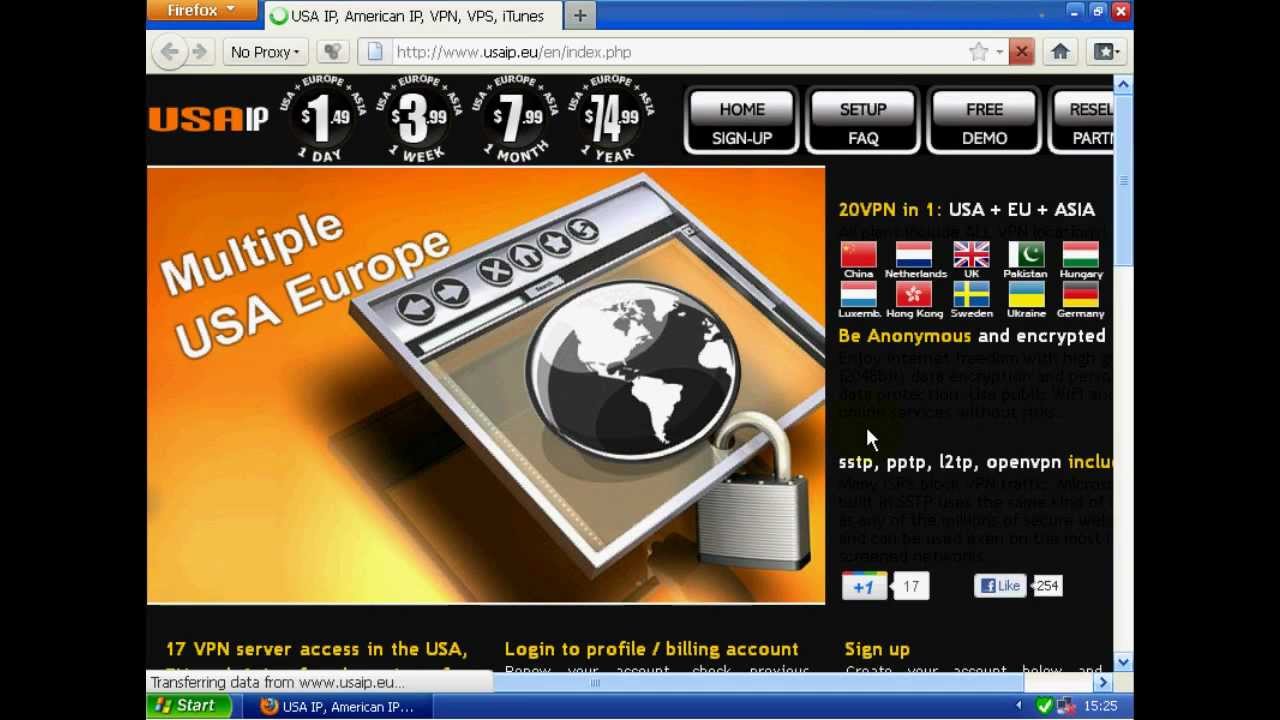Viewport: 1280px width, 720px height.
Task: Select the USA IP, American IP tab
Action: [x=413, y=16]
